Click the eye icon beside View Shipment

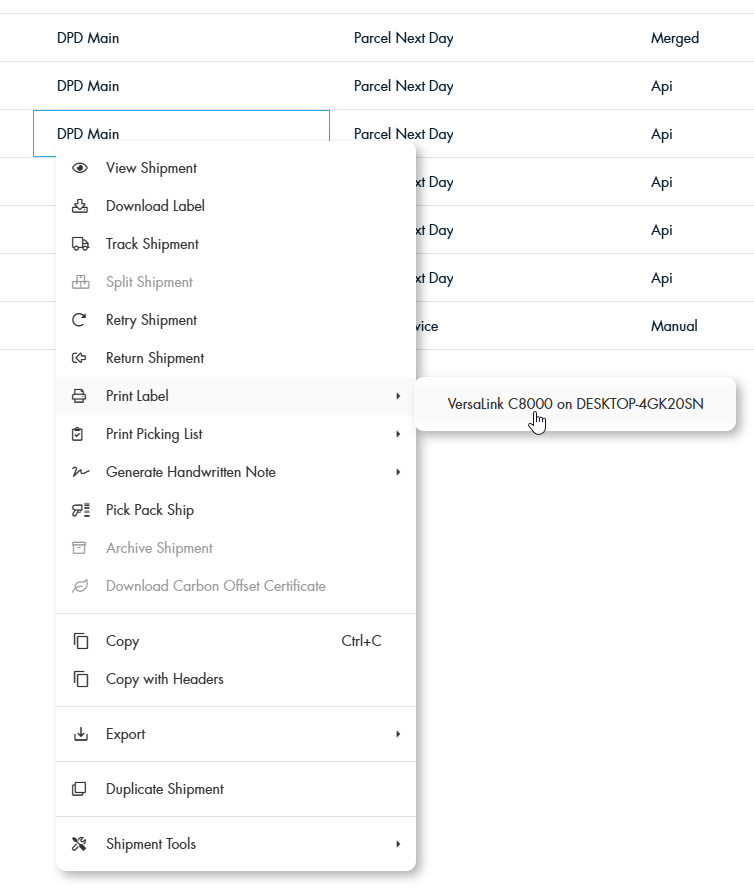(80, 168)
